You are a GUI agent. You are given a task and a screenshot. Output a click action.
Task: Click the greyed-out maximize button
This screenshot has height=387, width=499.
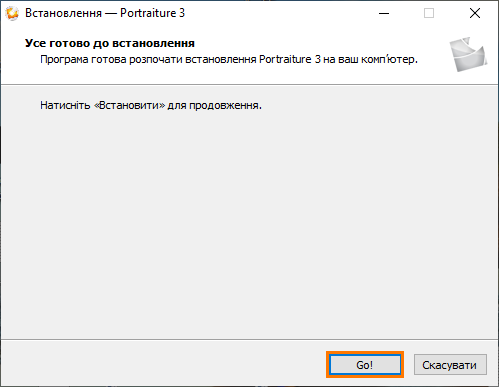429,13
